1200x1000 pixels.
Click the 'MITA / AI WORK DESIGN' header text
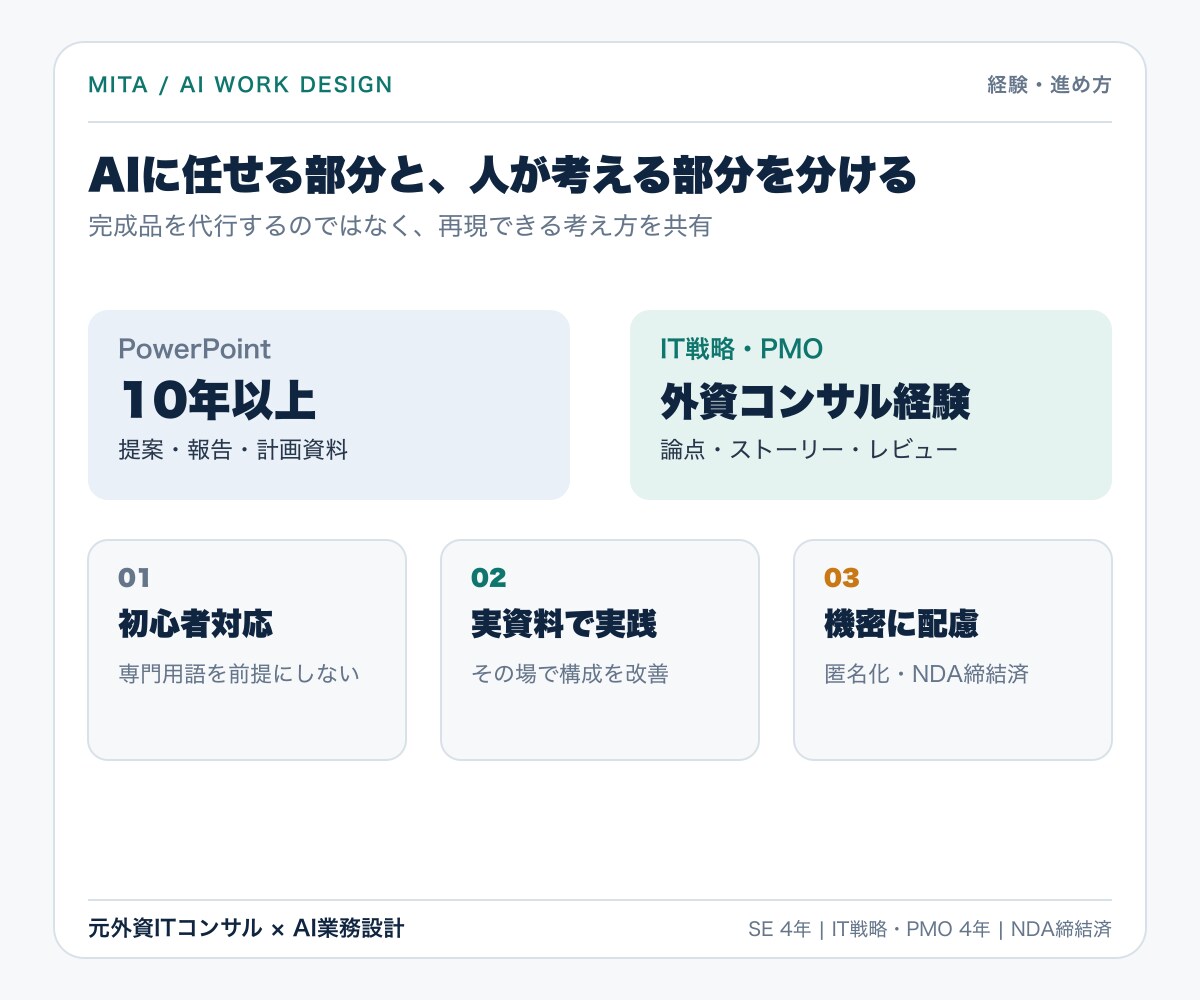coord(240,85)
